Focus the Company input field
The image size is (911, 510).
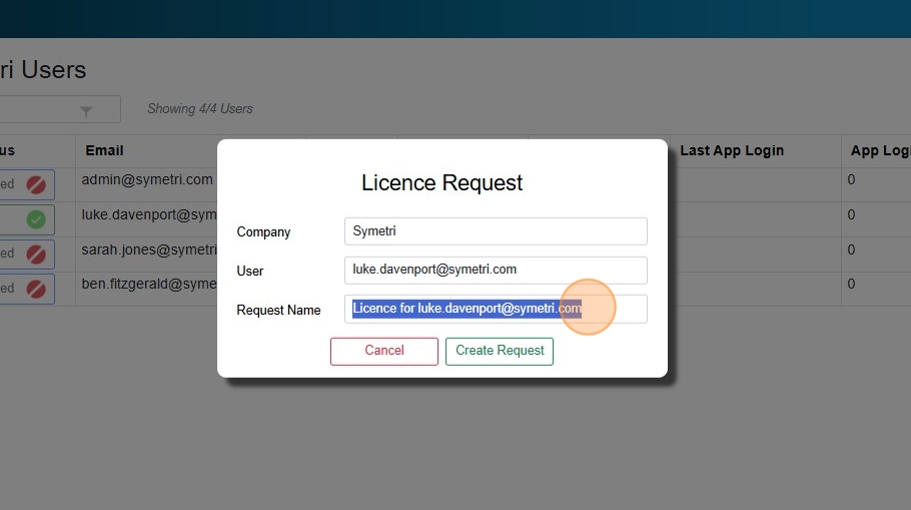pos(495,231)
